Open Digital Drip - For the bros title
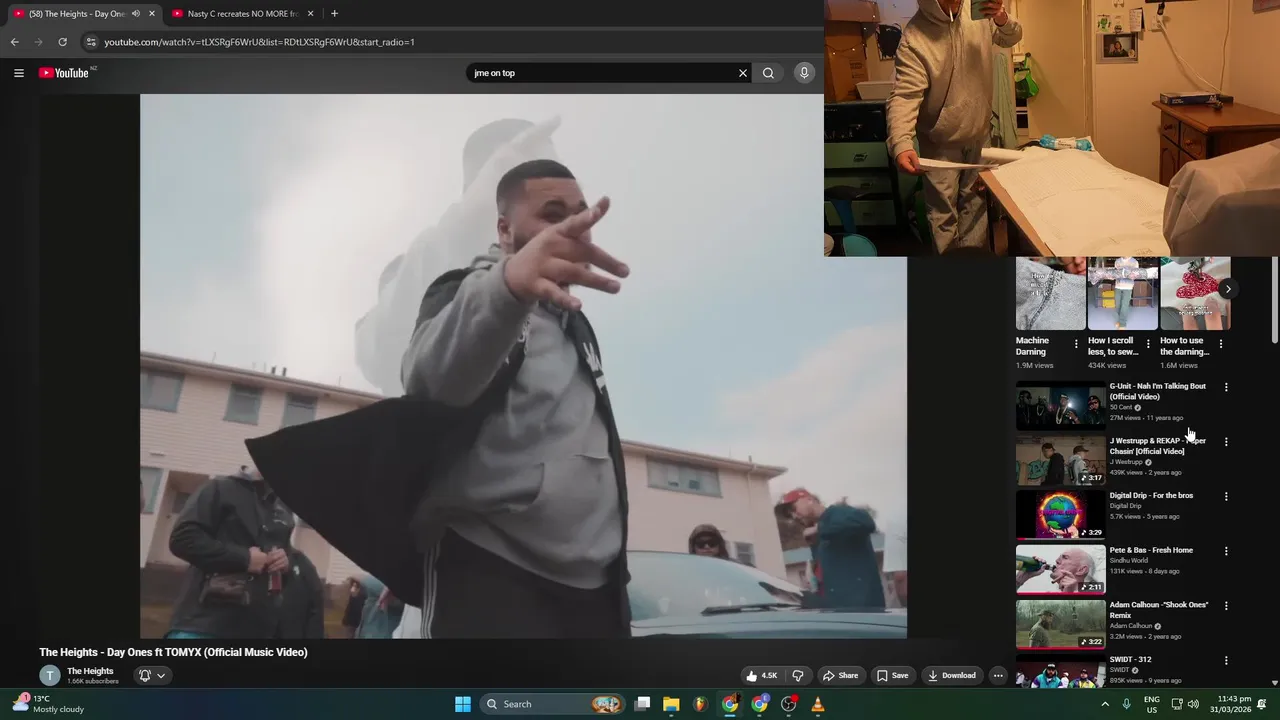The image size is (1280, 720). (x=1151, y=495)
